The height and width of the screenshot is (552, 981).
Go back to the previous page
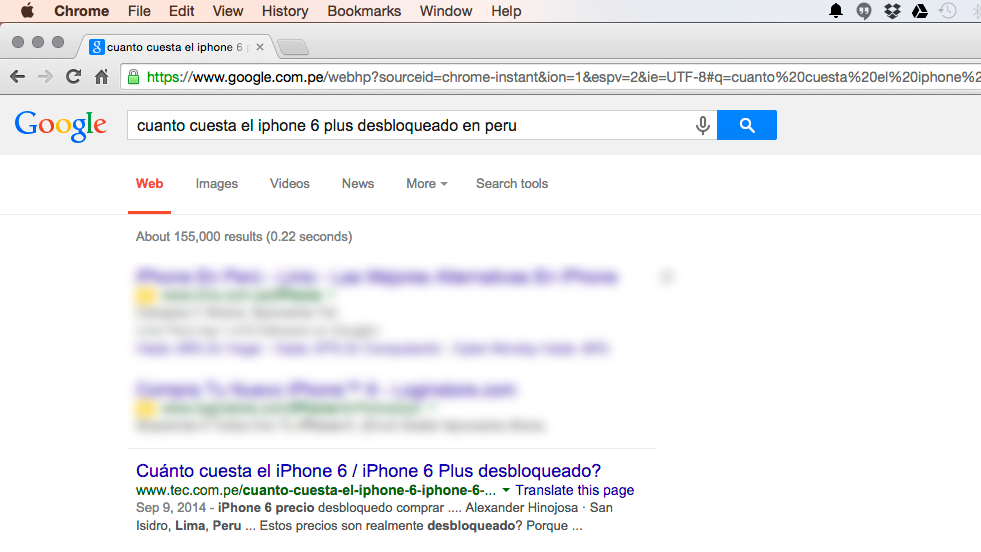click(x=18, y=77)
